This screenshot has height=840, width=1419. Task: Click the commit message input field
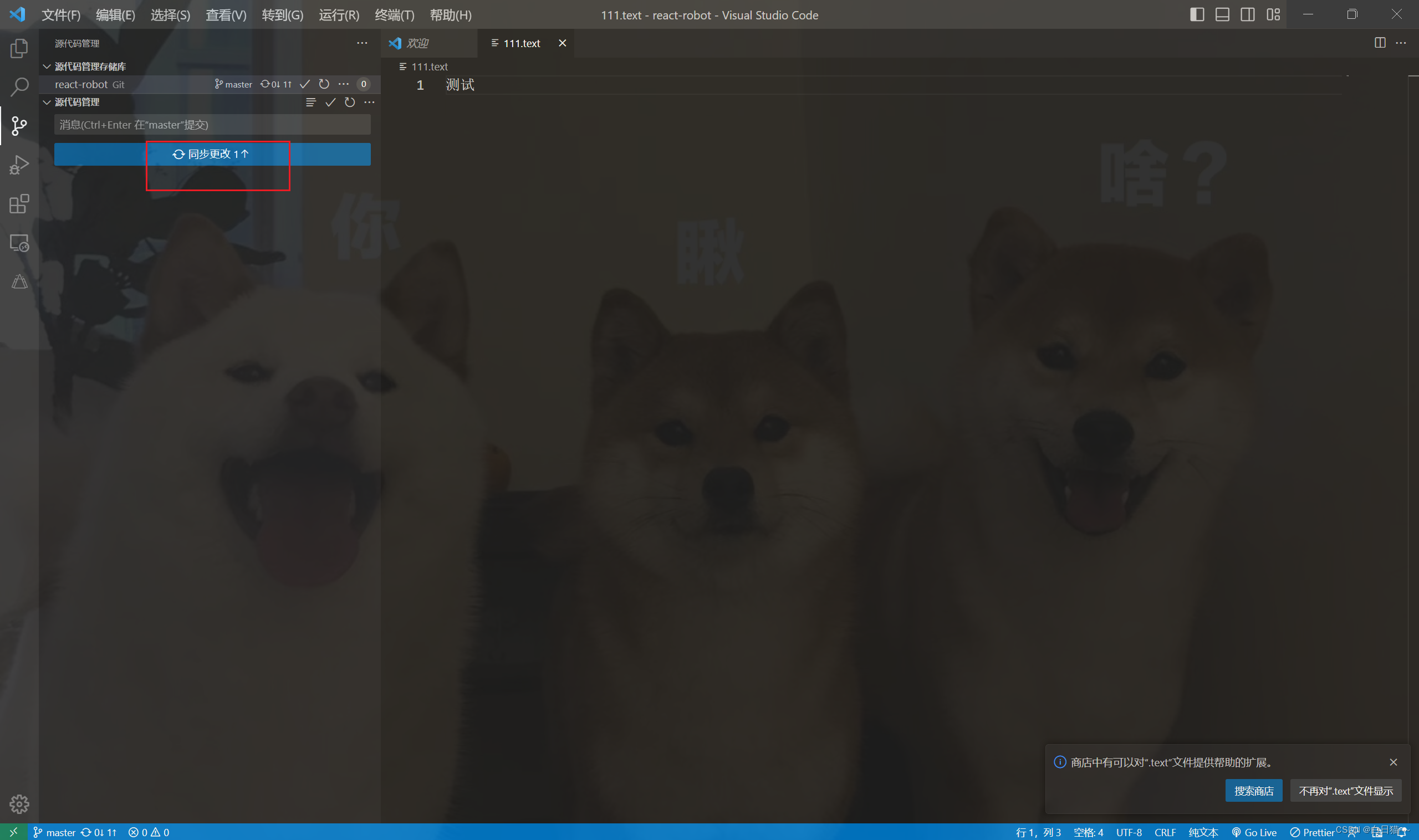[x=212, y=125]
